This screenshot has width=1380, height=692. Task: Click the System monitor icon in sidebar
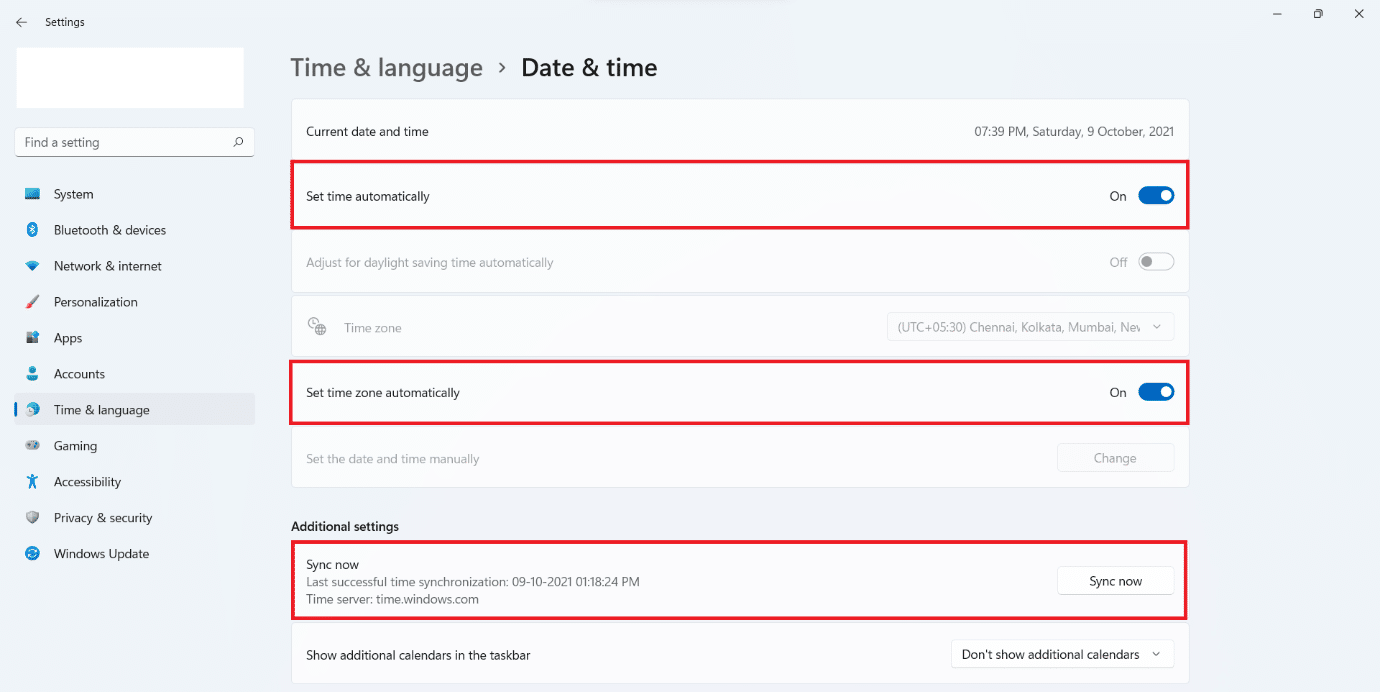[x=33, y=194]
